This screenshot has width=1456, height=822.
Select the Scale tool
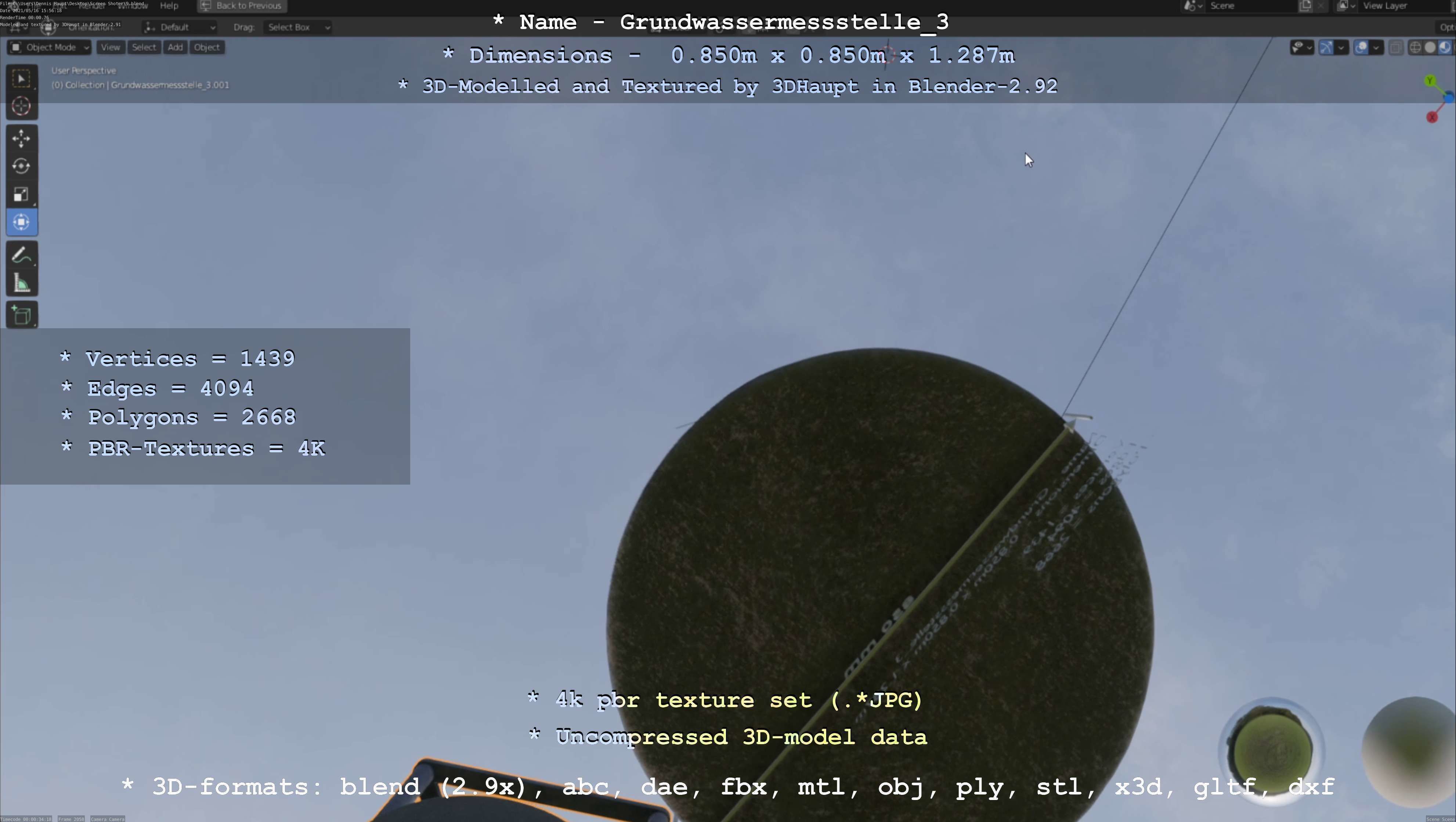pos(21,194)
